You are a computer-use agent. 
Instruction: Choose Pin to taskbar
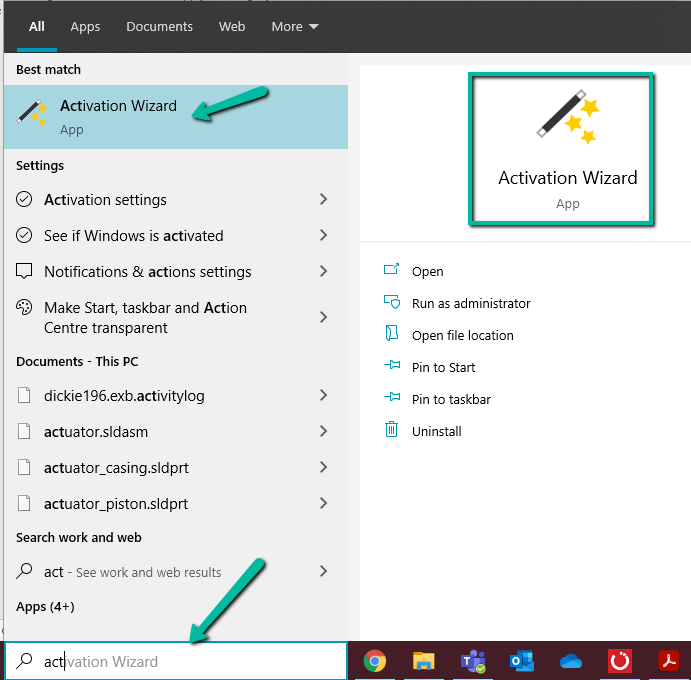pyautogui.click(x=451, y=399)
